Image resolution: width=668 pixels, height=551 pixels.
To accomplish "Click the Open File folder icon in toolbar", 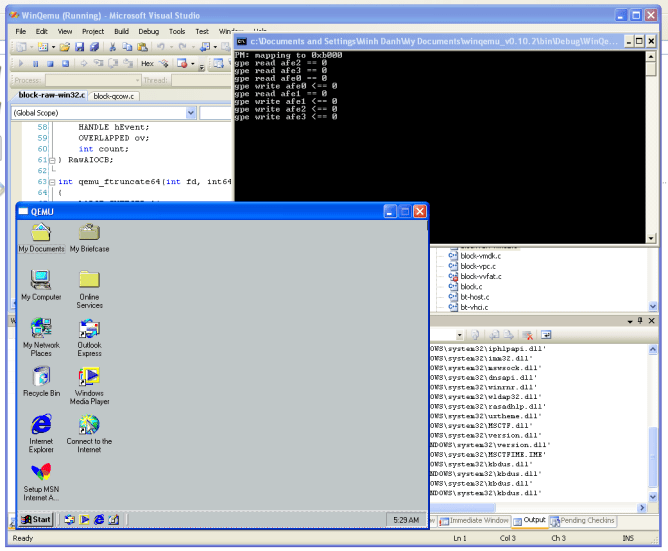I will tap(64, 47).
